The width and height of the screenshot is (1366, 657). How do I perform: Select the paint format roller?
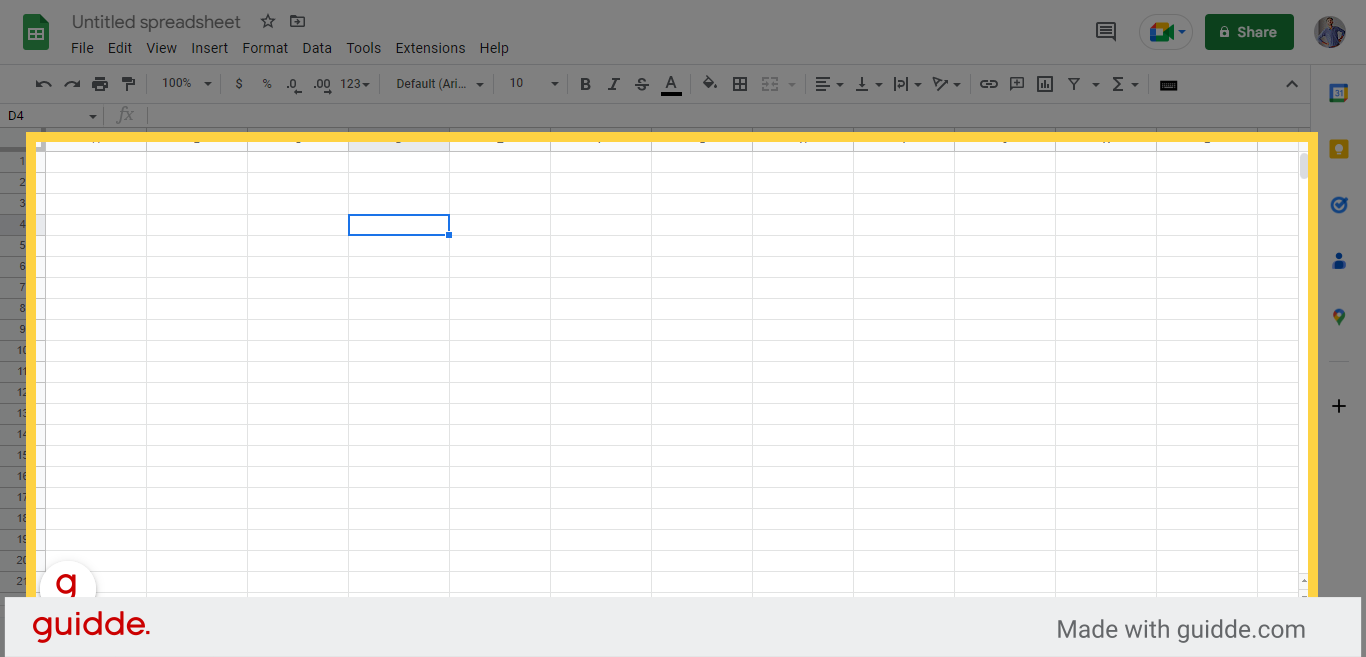click(128, 84)
